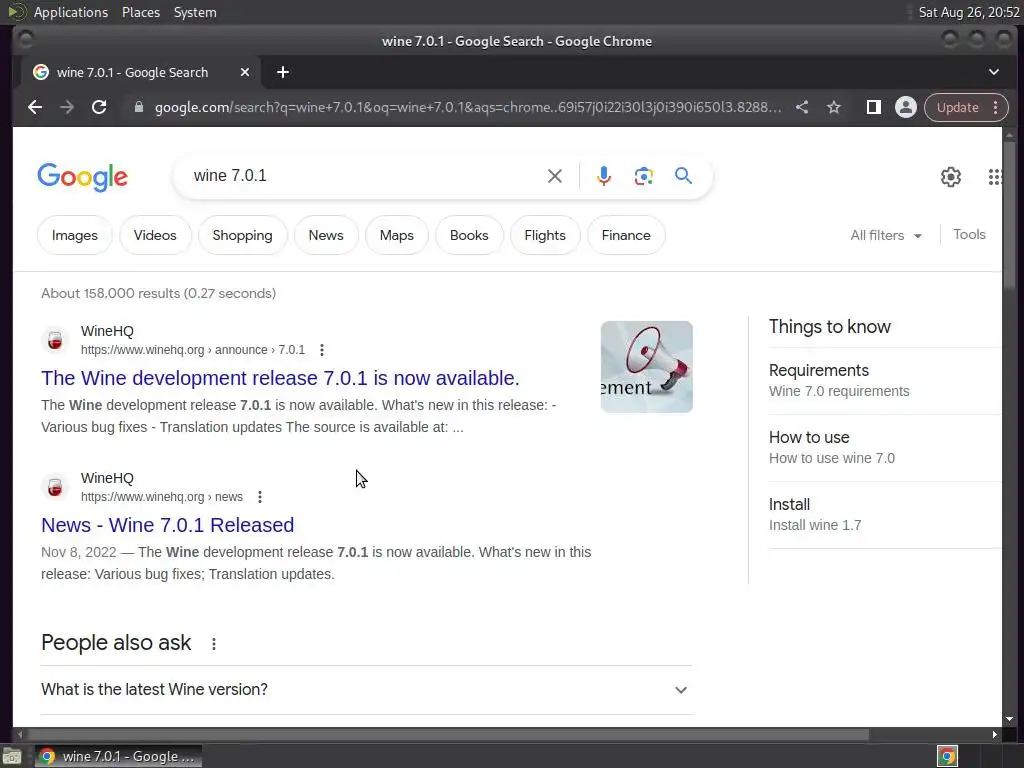The image size is (1024, 768).
Task: Open the Chrome profile avatar
Action: coord(906,107)
